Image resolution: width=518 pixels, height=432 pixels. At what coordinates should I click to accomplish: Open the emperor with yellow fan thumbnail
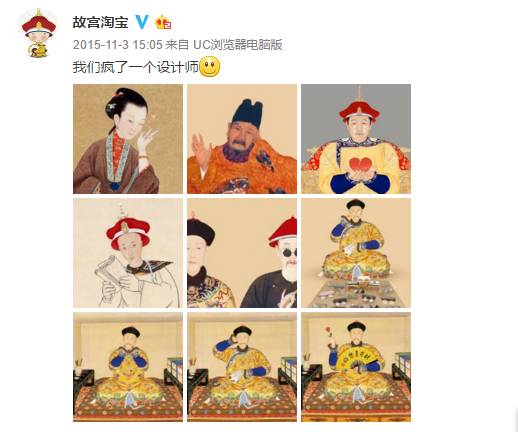tap(356, 367)
